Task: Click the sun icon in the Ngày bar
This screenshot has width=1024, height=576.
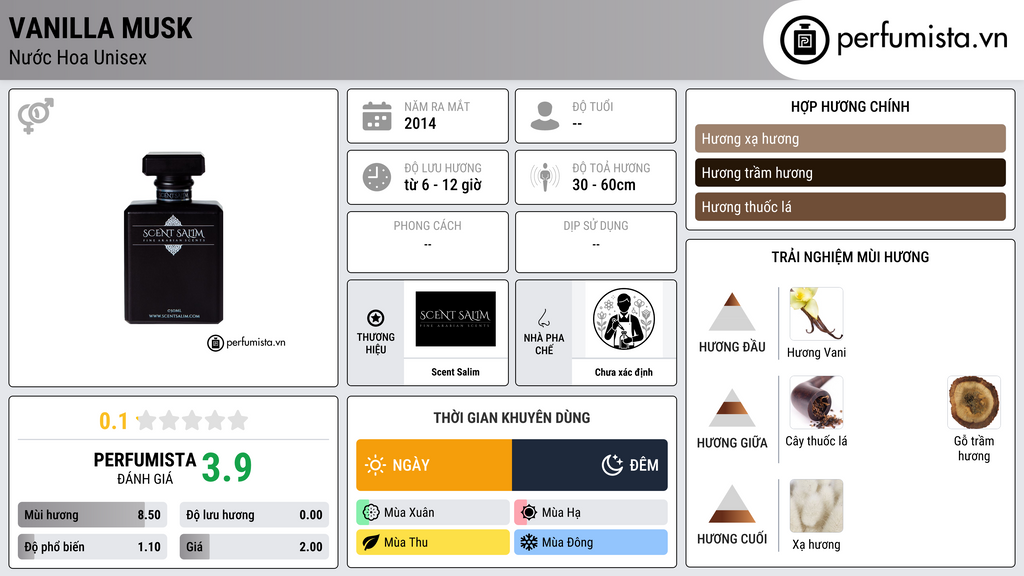Action: coord(376,465)
